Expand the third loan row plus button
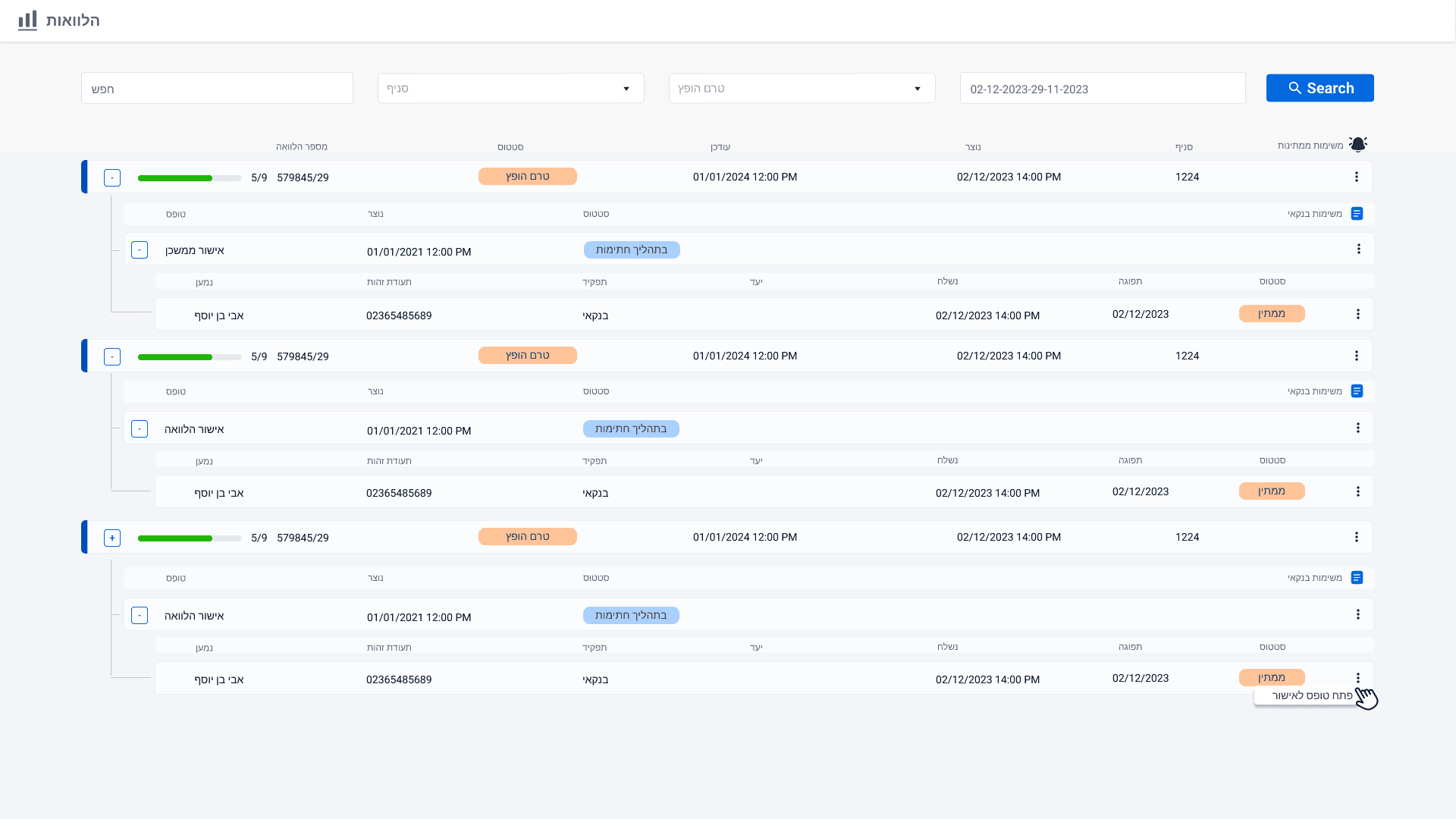 click(x=112, y=538)
